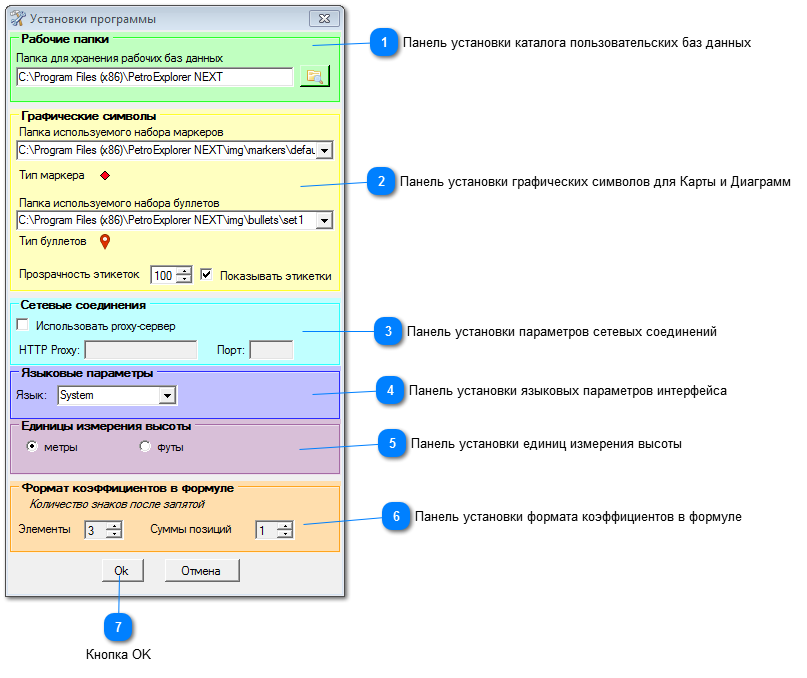
Task: Click the Графические символы group title
Action: pos(89,116)
